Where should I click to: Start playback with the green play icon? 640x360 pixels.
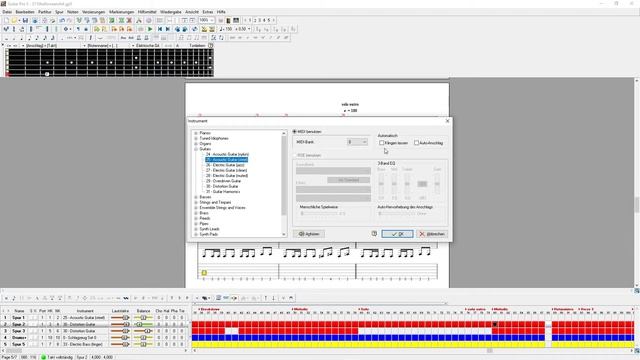pyautogui.click(x=150, y=29)
